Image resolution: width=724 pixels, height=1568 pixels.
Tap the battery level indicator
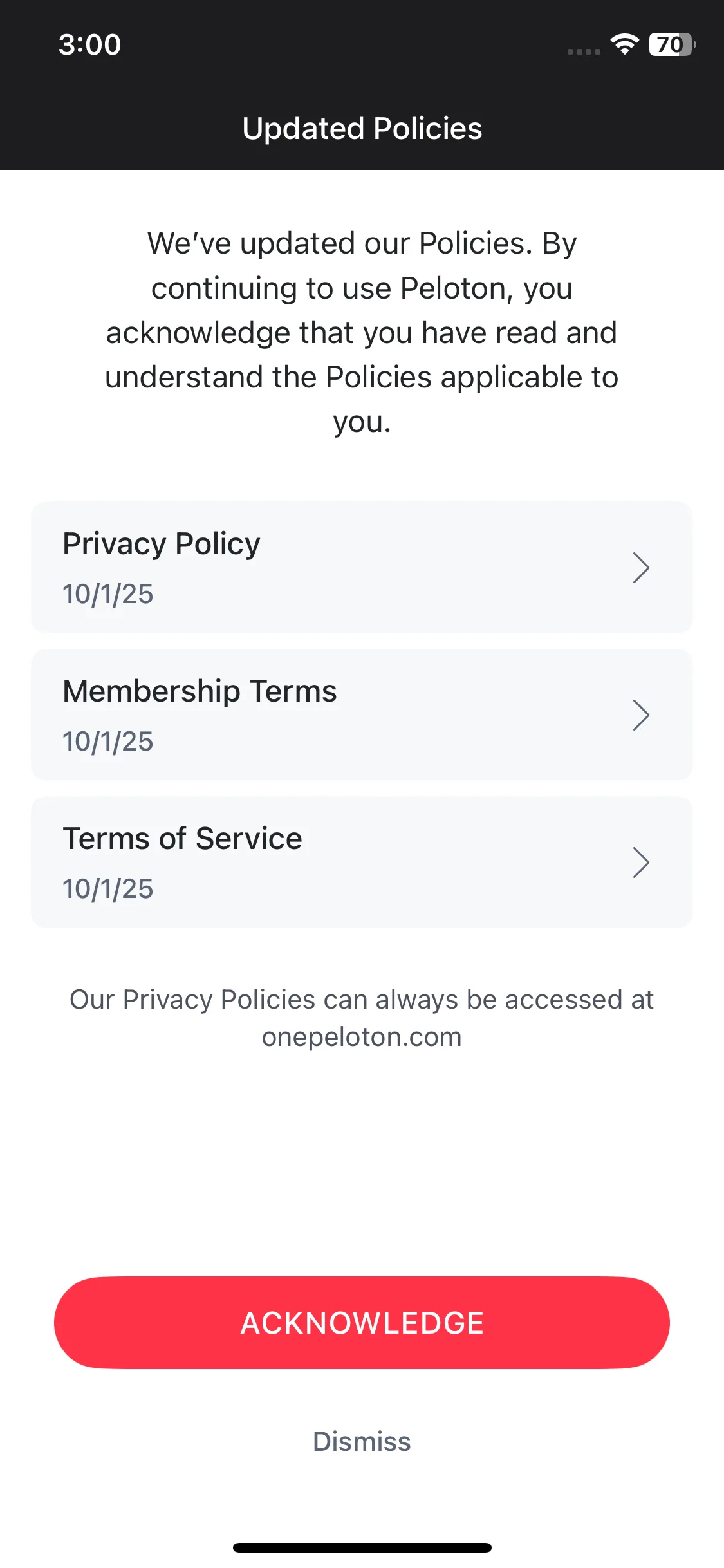tap(672, 44)
